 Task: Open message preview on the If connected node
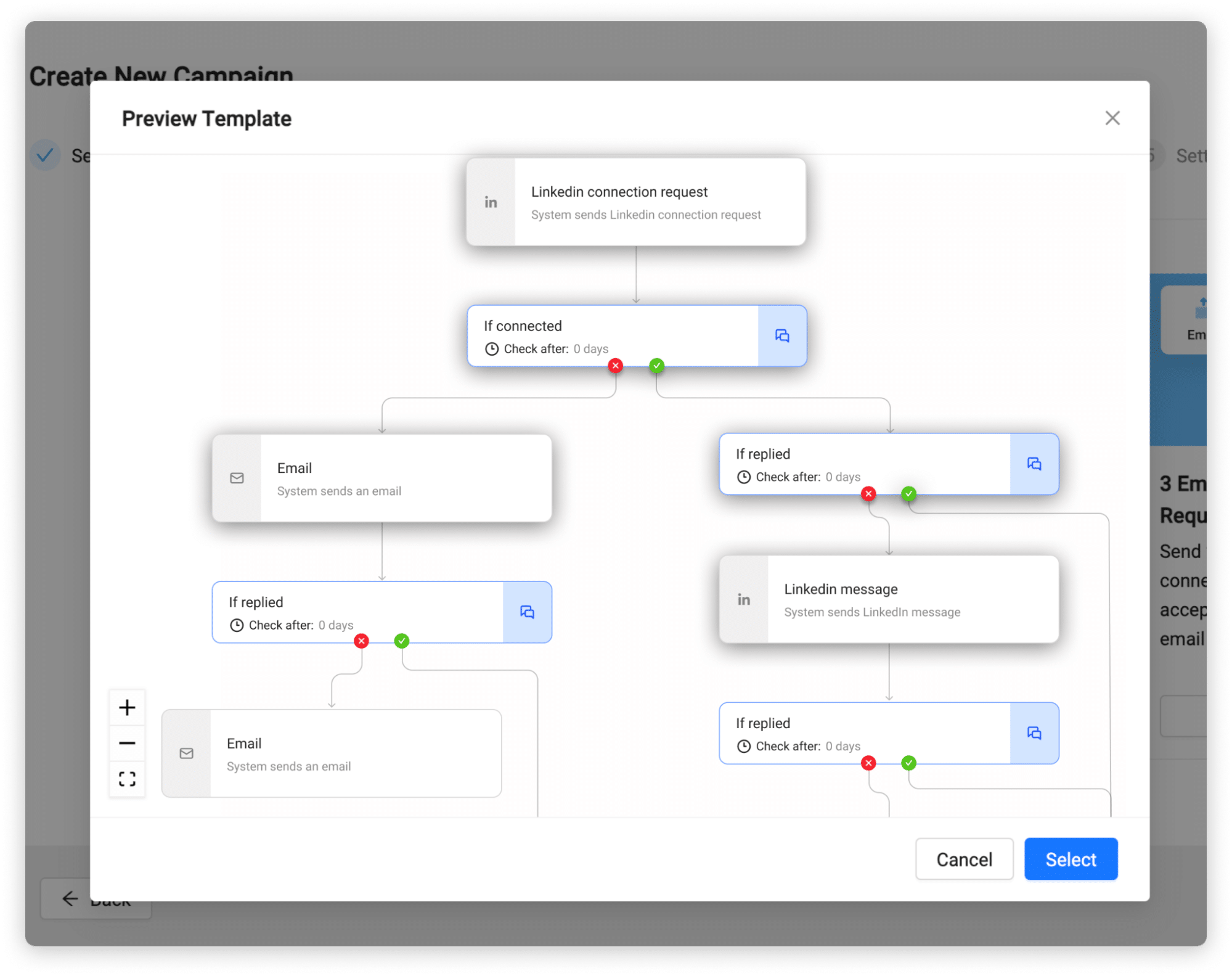[781, 335]
